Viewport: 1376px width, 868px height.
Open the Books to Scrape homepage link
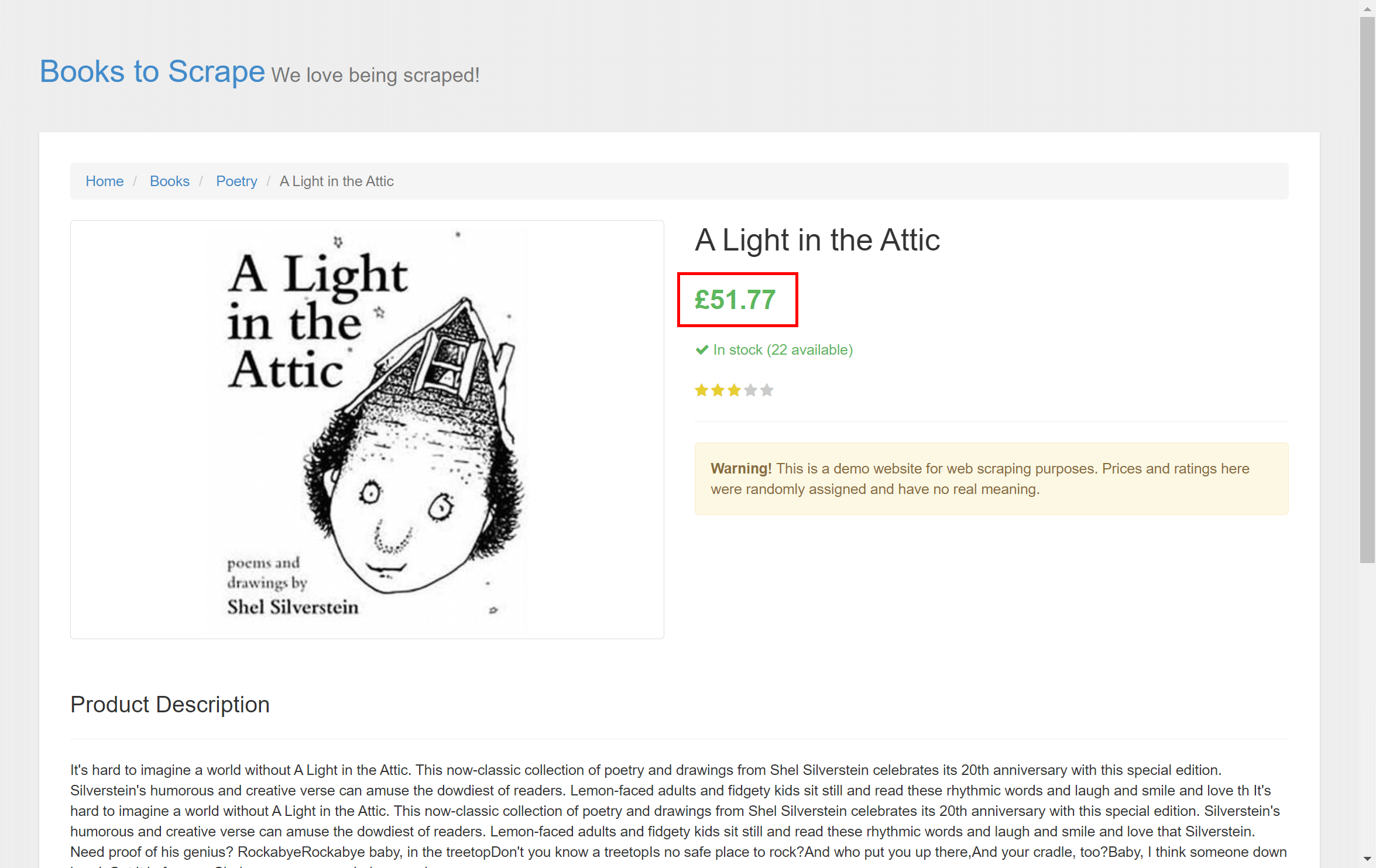pyautogui.click(x=152, y=72)
